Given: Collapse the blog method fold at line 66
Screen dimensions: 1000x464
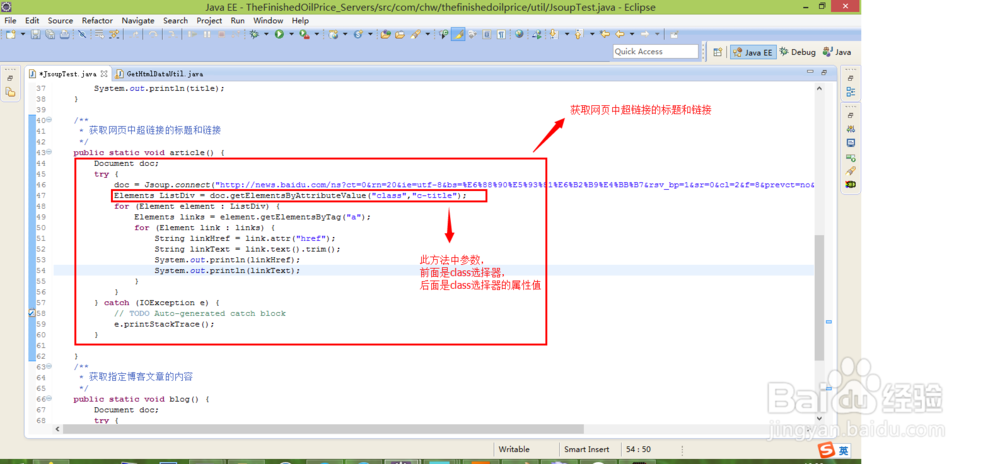Looking at the screenshot, I should coord(49,399).
